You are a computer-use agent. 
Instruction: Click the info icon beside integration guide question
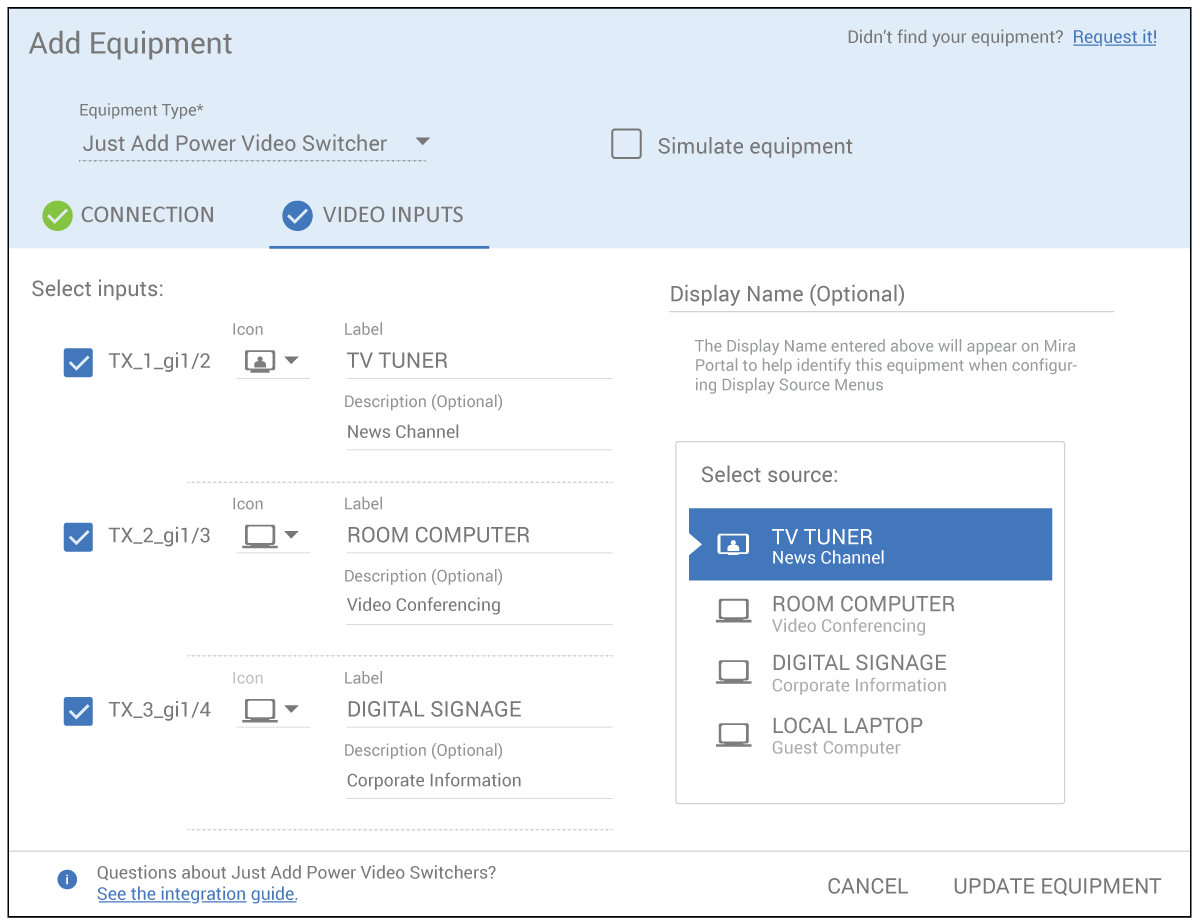[x=67, y=880]
